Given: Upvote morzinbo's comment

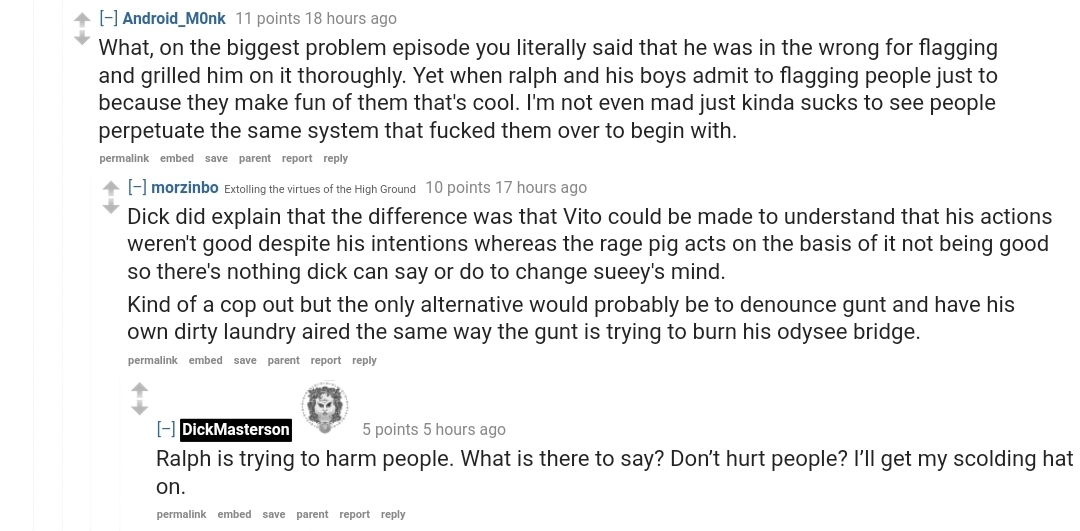Looking at the screenshot, I should pos(111,188).
